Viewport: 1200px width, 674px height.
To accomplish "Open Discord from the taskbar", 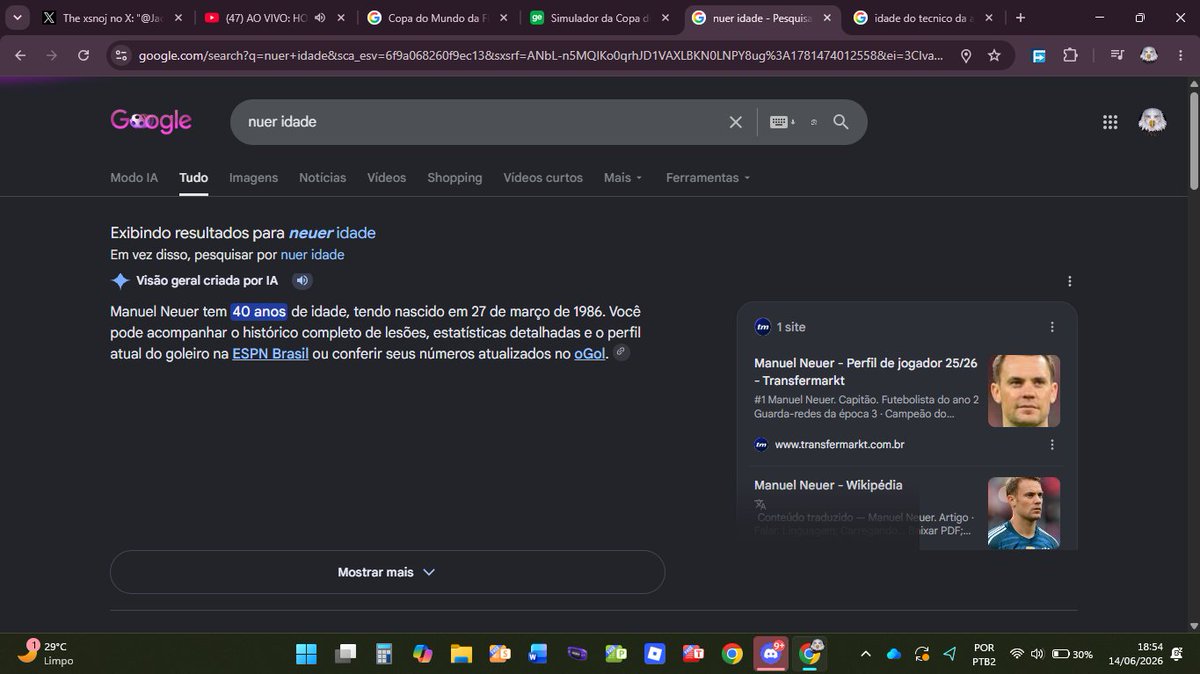I will point(771,654).
